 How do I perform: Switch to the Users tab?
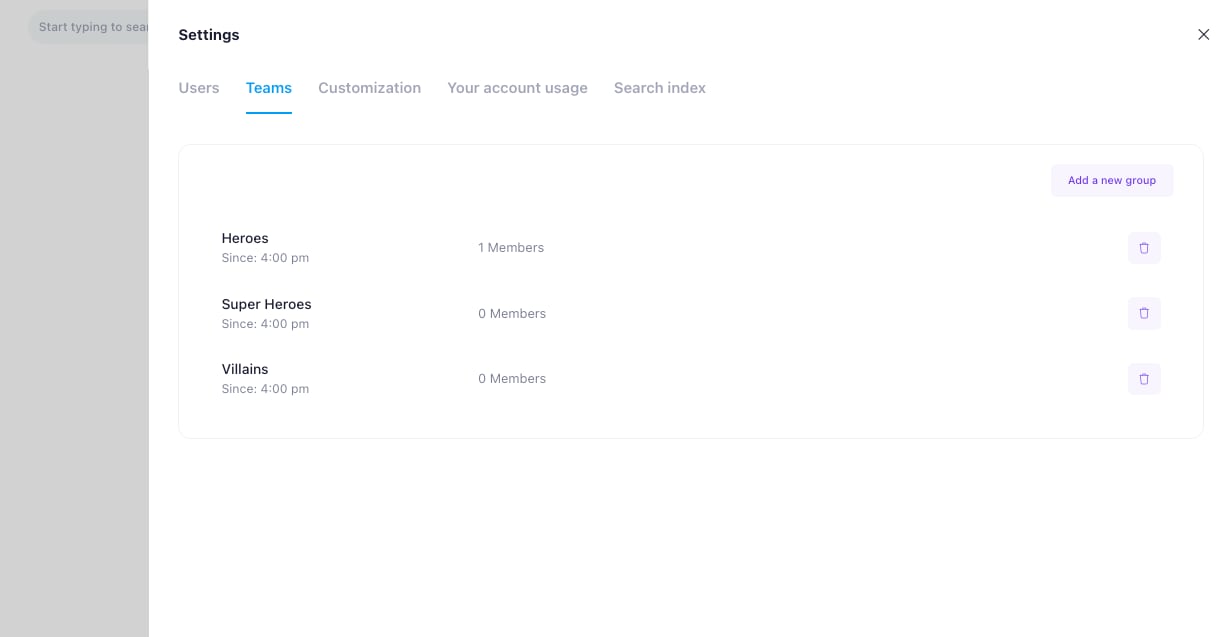click(199, 88)
